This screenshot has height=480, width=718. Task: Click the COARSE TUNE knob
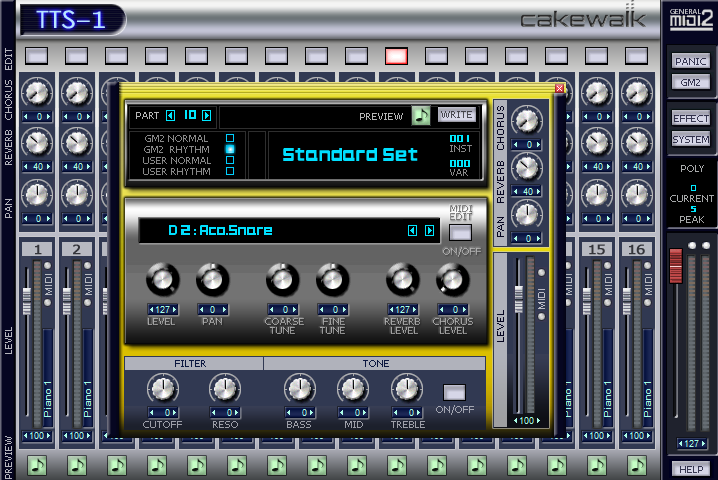(x=283, y=279)
